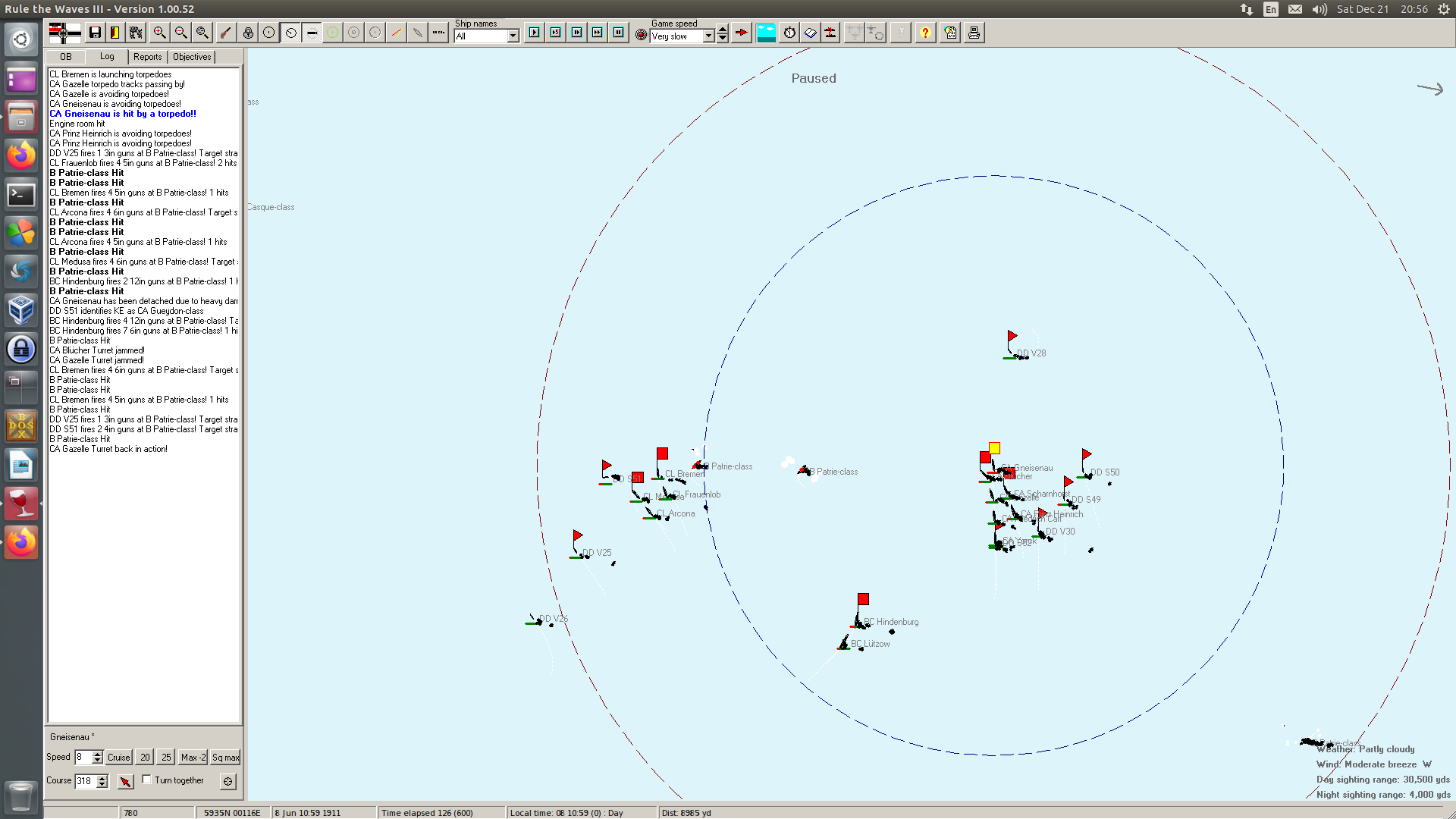Image resolution: width=1456 pixels, height=819 pixels.
Task: Switch to the OB tab
Action: (x=66, y=57)
